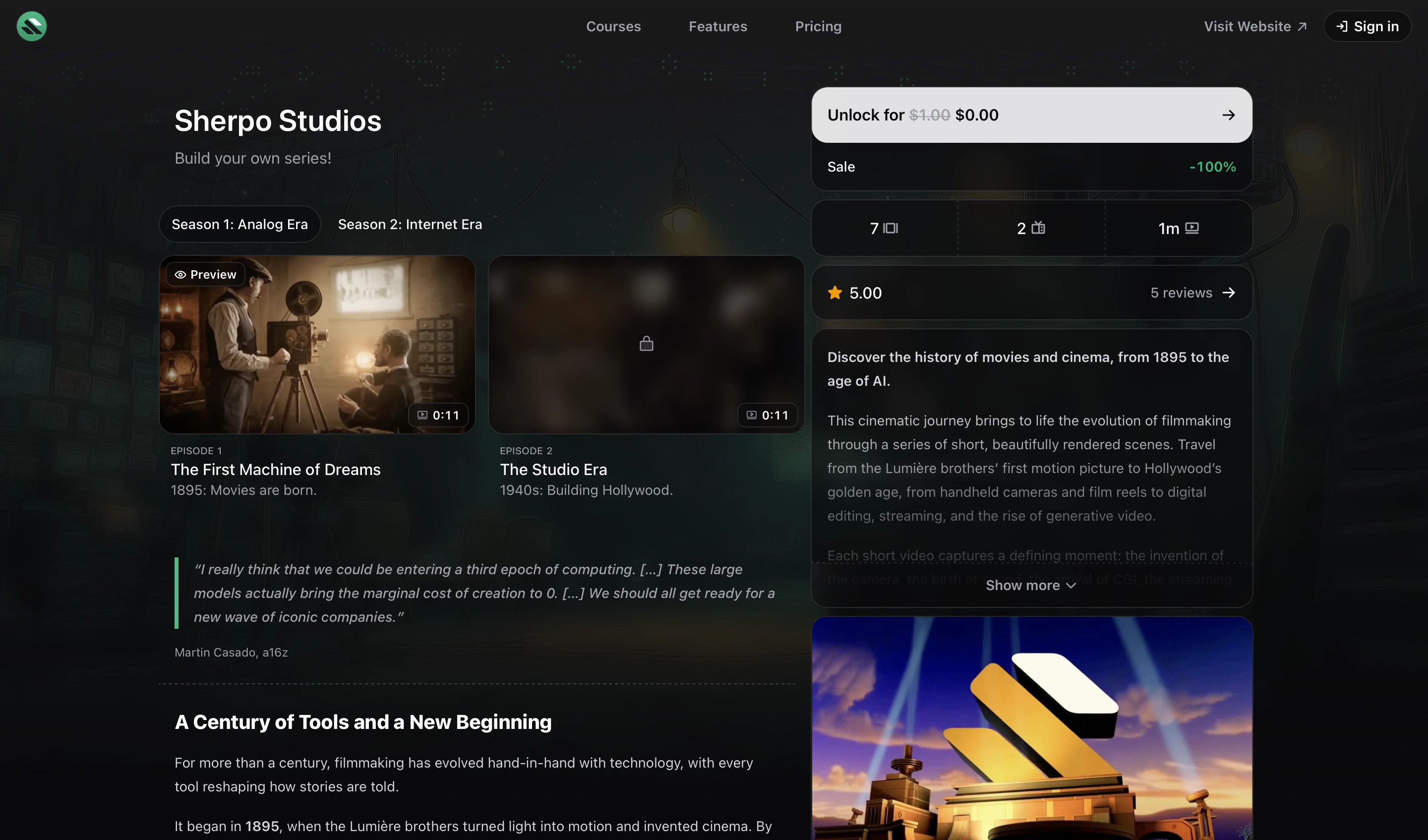Open The First Machine of Dreams thumbnail
The image size is (1428, 840).
[x=317, y=346]
